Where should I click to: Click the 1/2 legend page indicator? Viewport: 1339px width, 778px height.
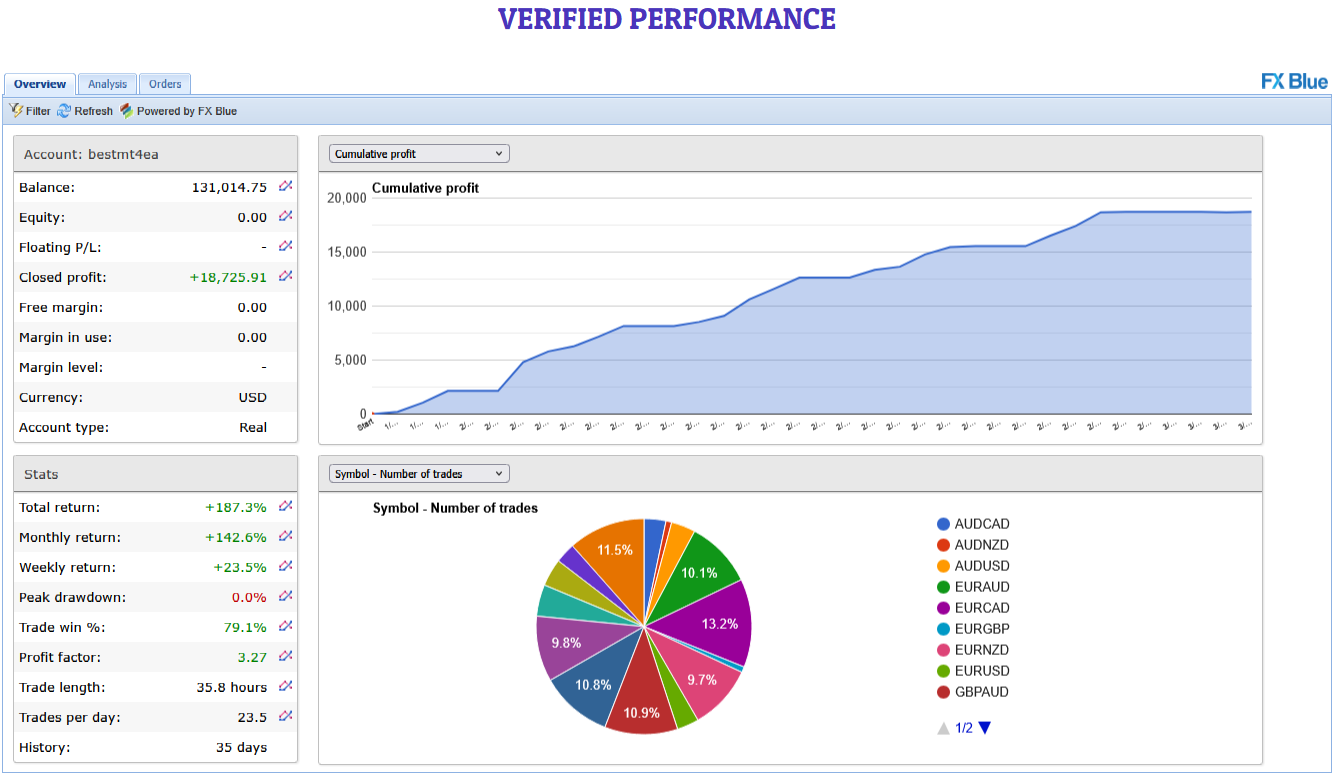click(x=964, y=728)
